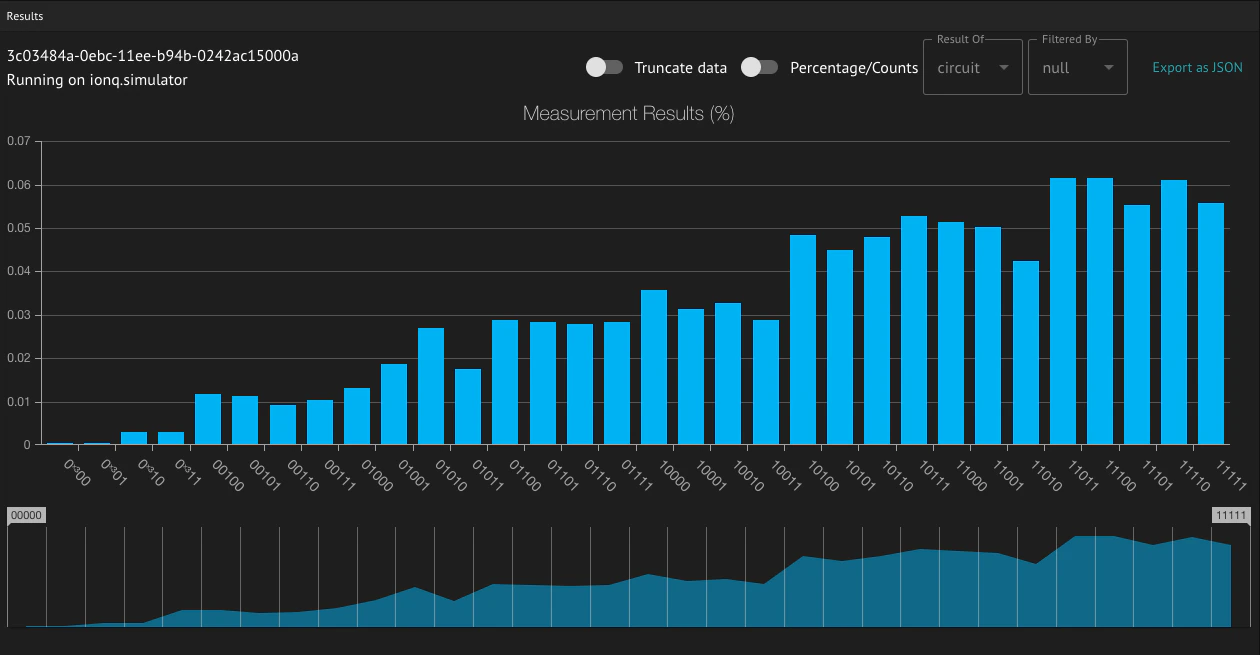Click the Measurement Results (%) chart title
The width and height of the screenshot is (1260, 655).
click(629, 114)
